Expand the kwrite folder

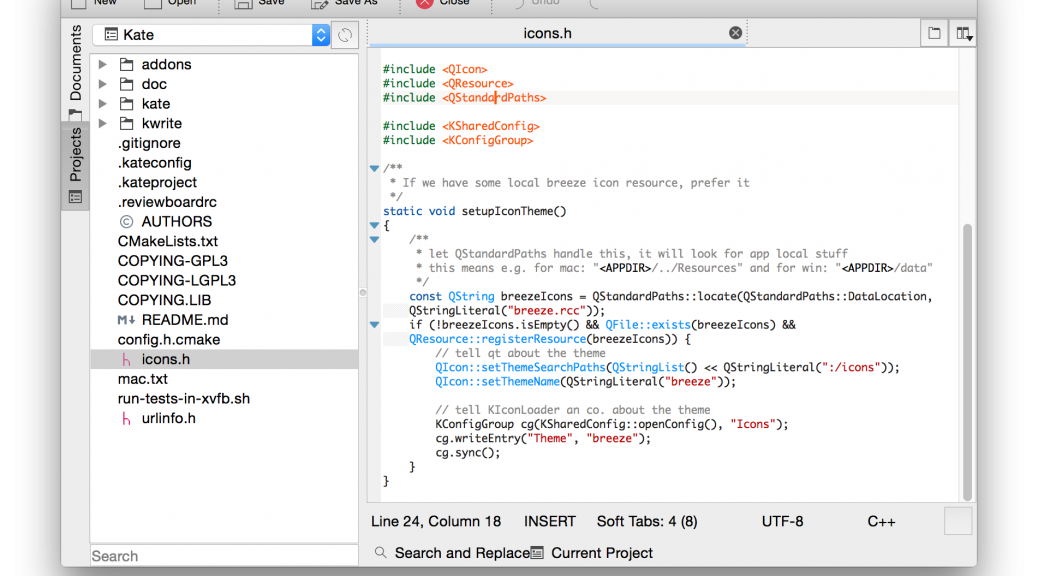103,123
